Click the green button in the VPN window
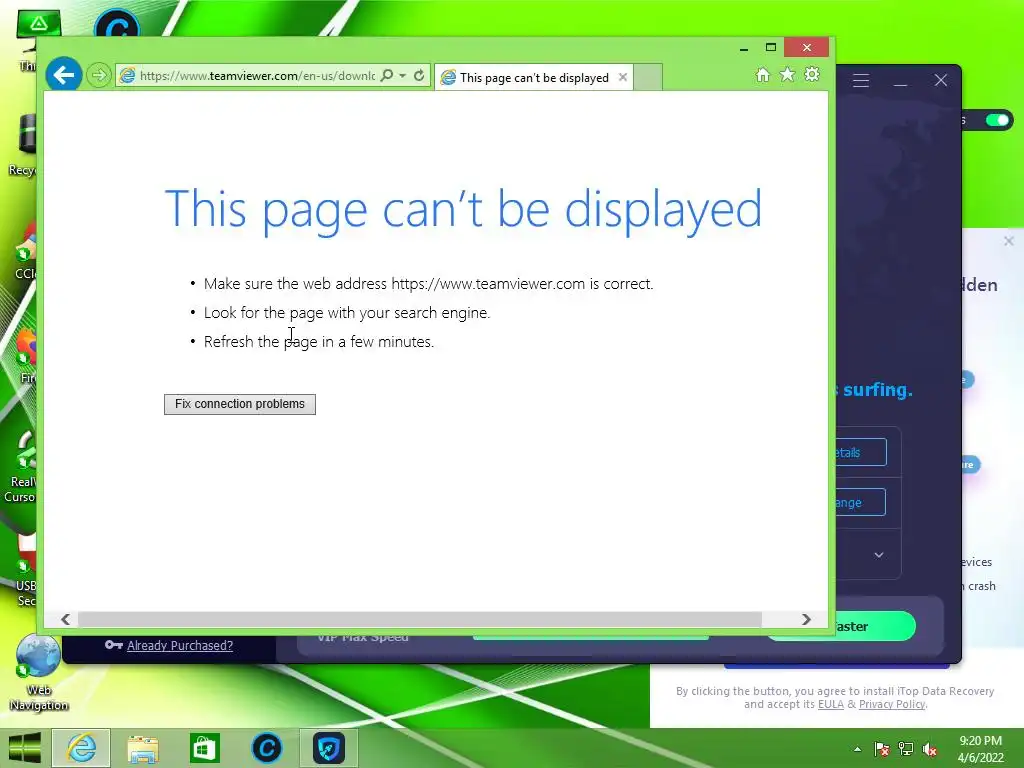The height and width of the screenshot is (768, 1024). pyautogui.click(x=874, y=626)
